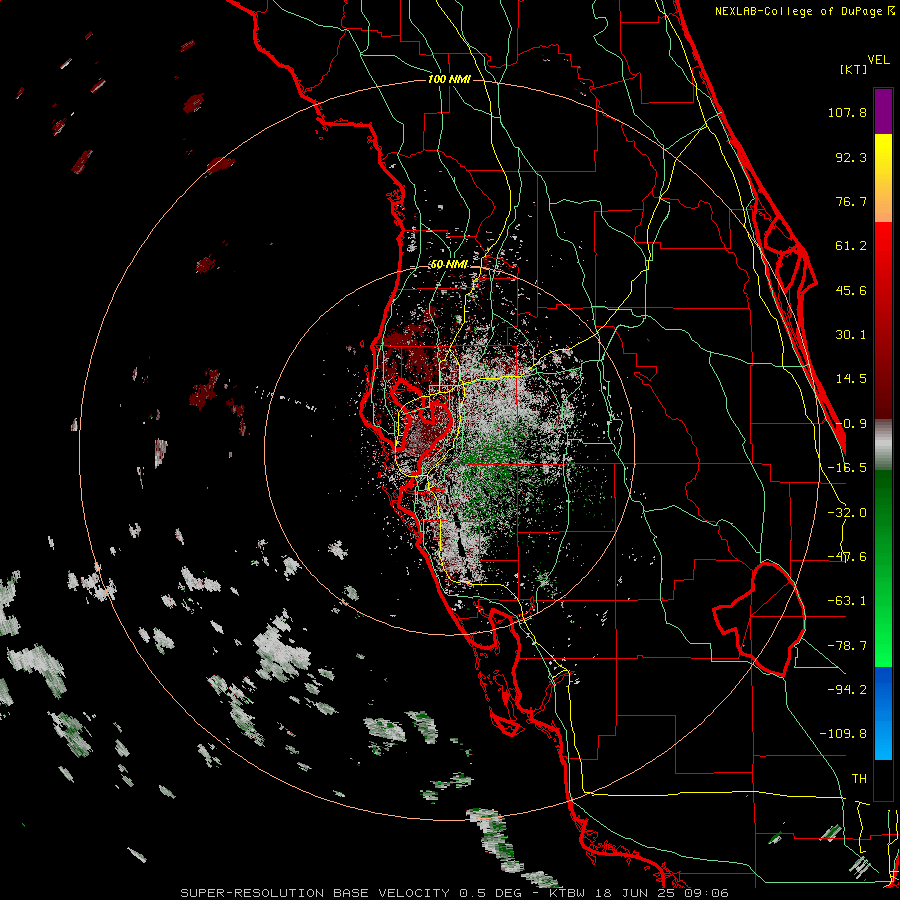The width and height of the screenshot is (900, 900).
Task: Select the -16.5 value on the velocity scale
Action: (x=847, y=468)
